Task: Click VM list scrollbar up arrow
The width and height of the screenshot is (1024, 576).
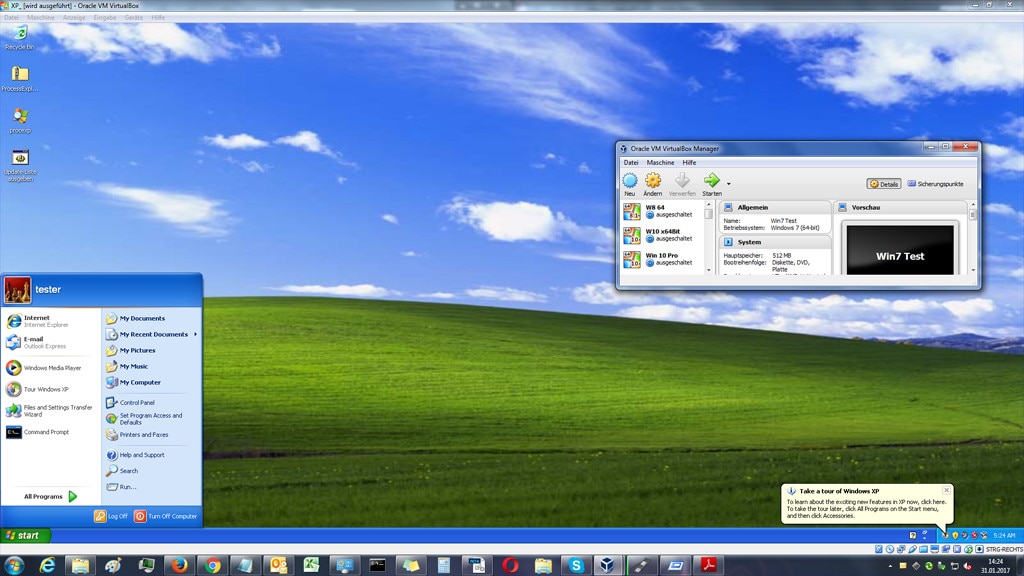Action: [709, 205]
